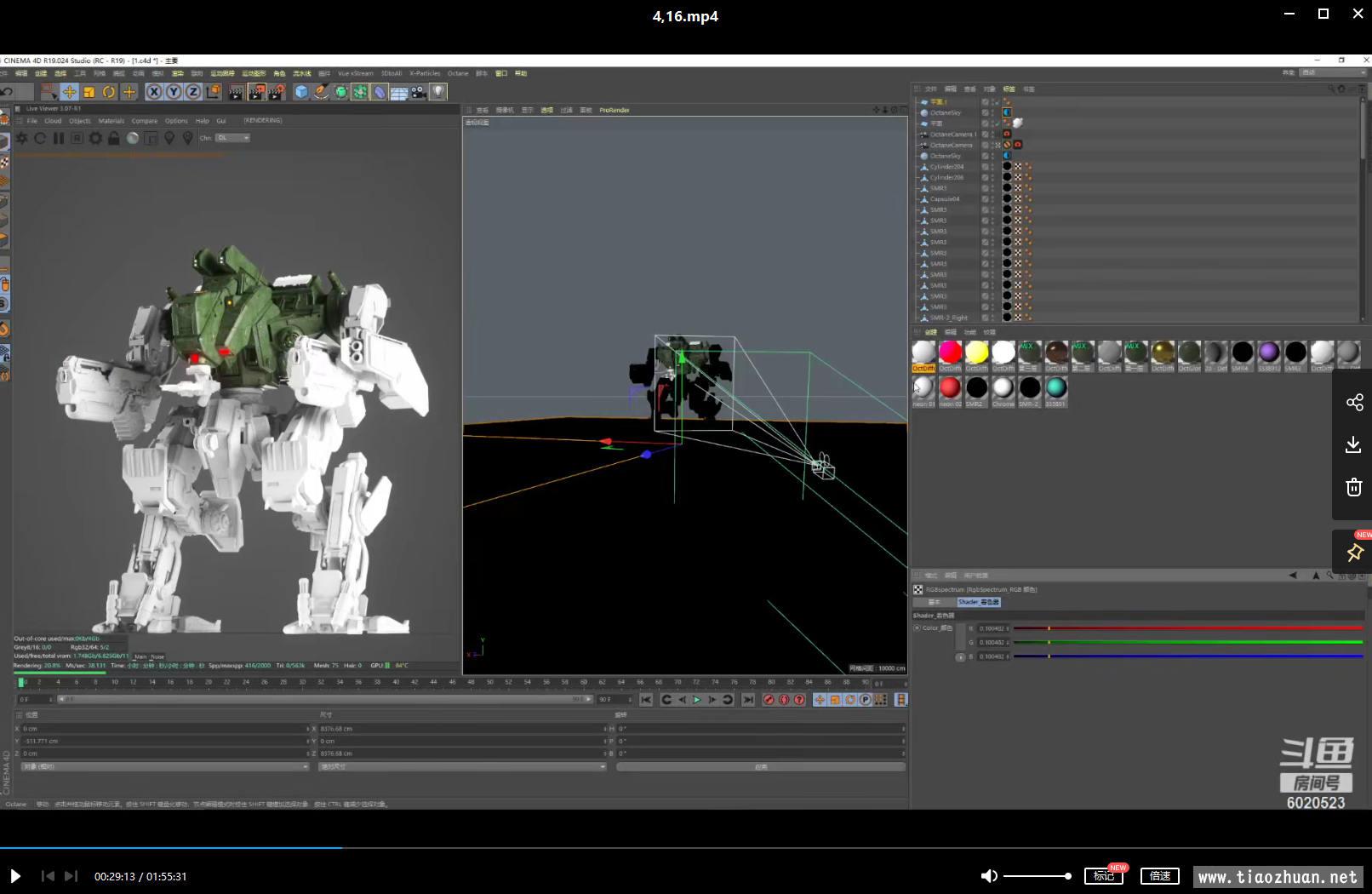Toggle visibility checkbox for Cylinder204 object

pyautogui.click(x=986, y=167)
